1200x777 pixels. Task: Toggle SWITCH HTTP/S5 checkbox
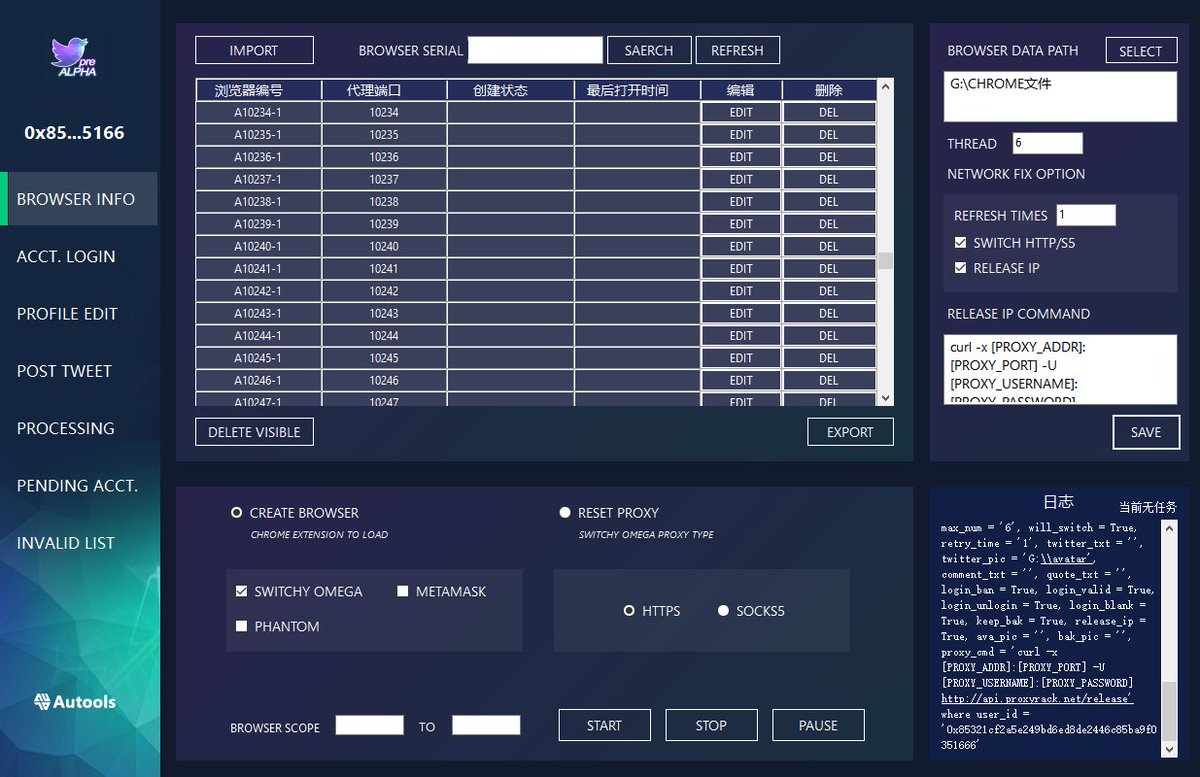[x=960, y=242]
